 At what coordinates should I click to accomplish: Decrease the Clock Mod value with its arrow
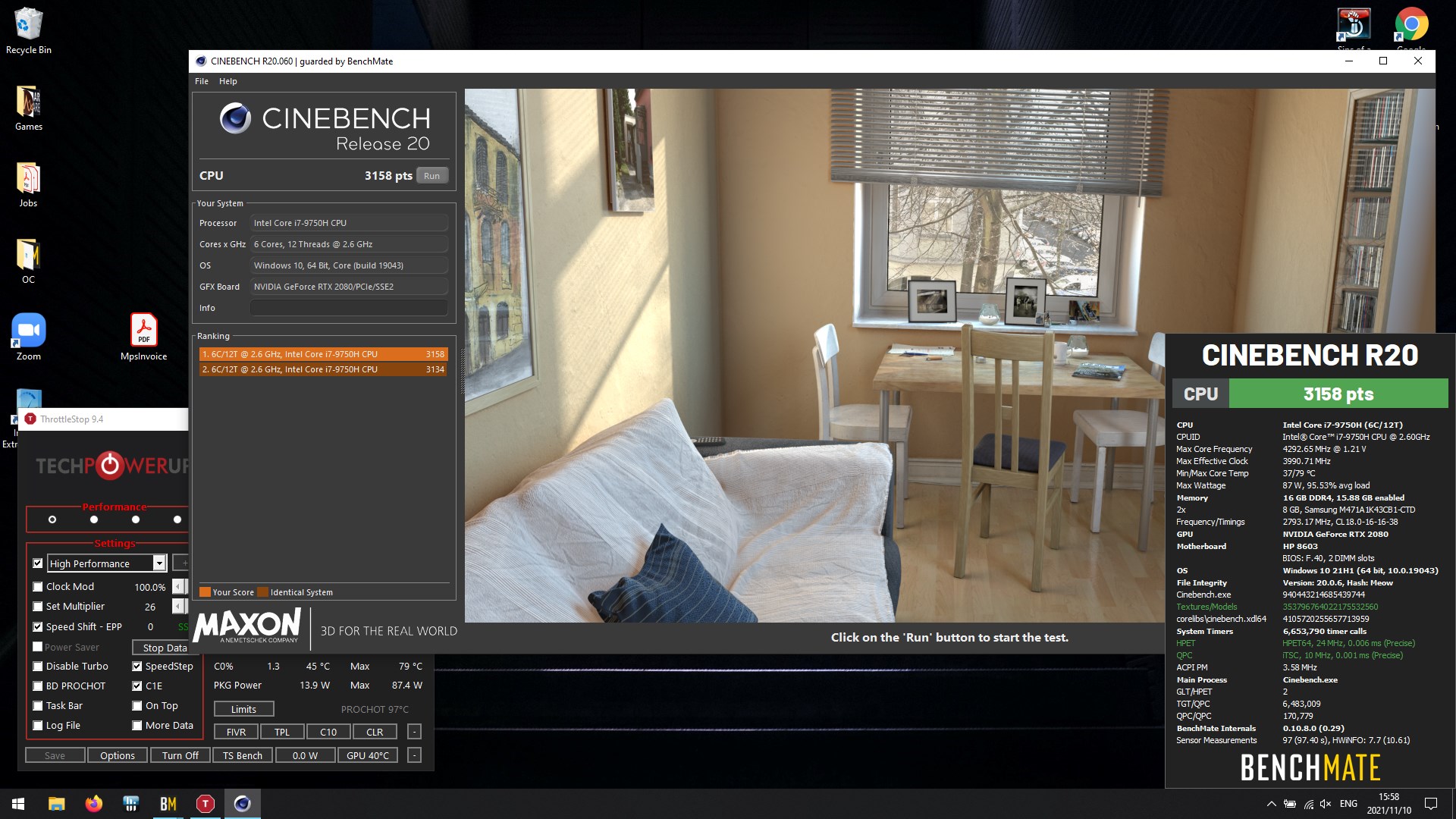coord(177,586)
